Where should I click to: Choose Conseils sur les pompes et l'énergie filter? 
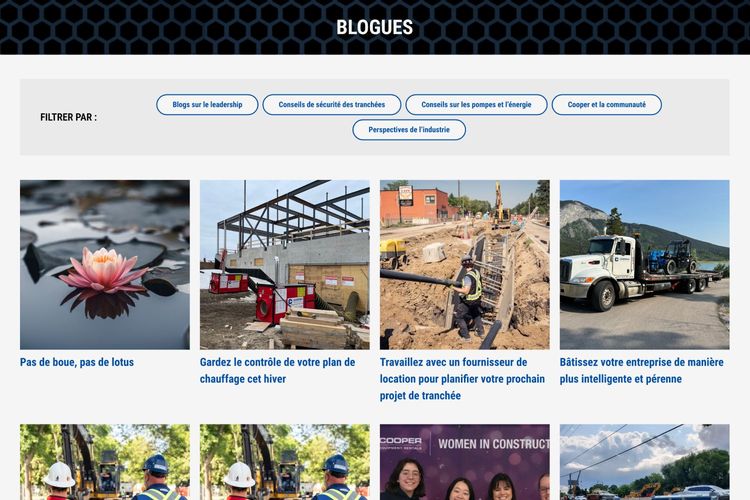click(x=476, y=105)
